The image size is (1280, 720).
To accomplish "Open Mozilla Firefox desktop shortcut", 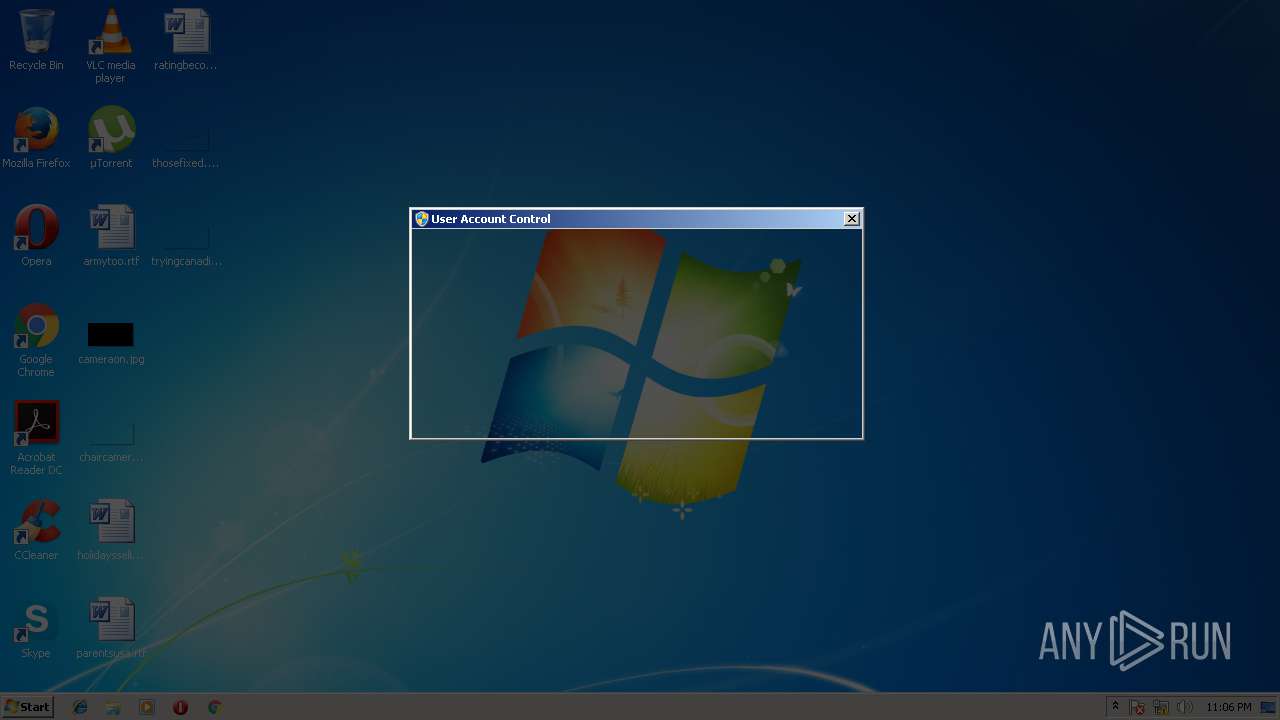I will (36, 138).
